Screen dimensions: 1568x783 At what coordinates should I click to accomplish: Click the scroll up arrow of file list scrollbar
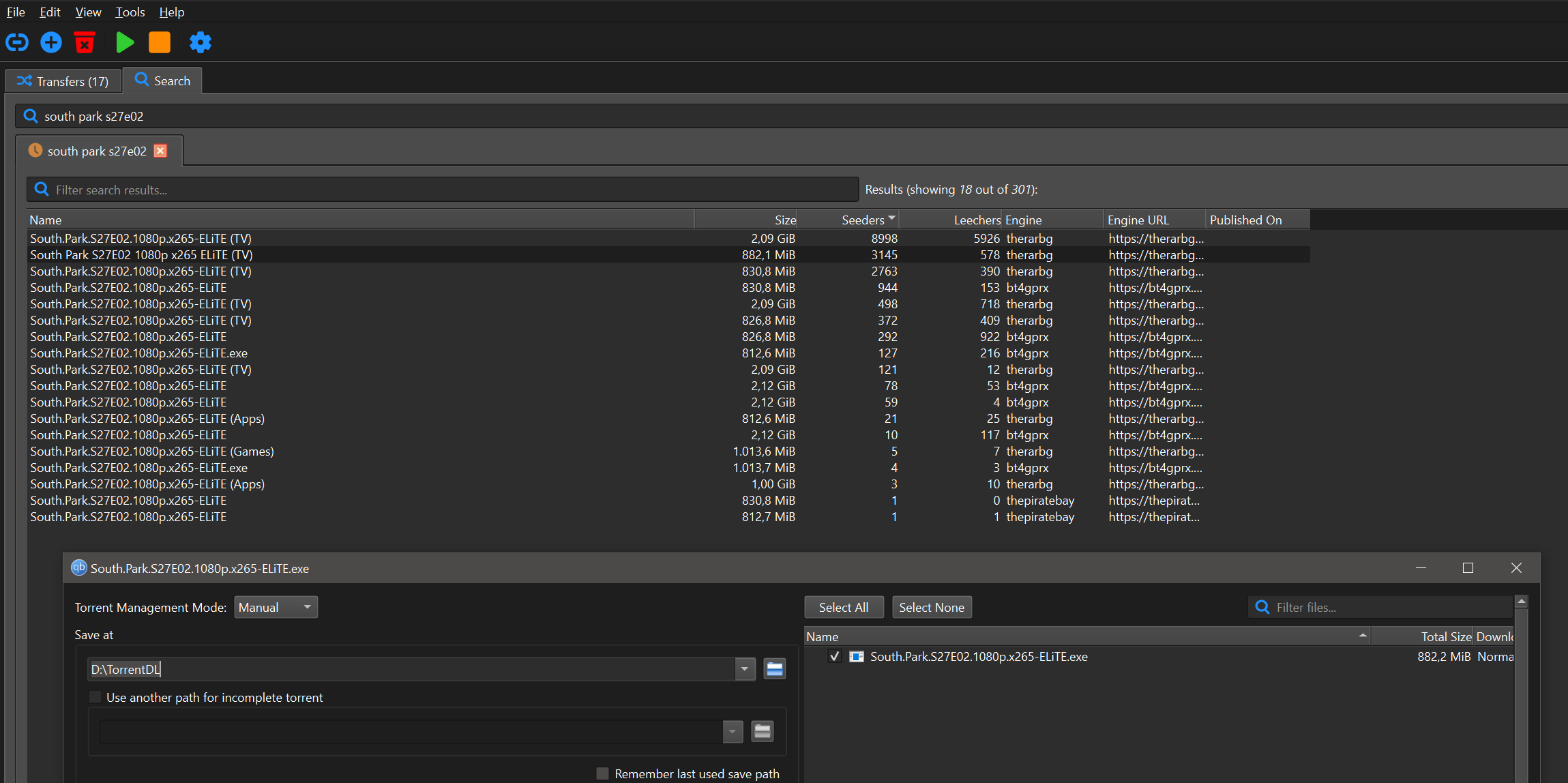coord(1521,602)
